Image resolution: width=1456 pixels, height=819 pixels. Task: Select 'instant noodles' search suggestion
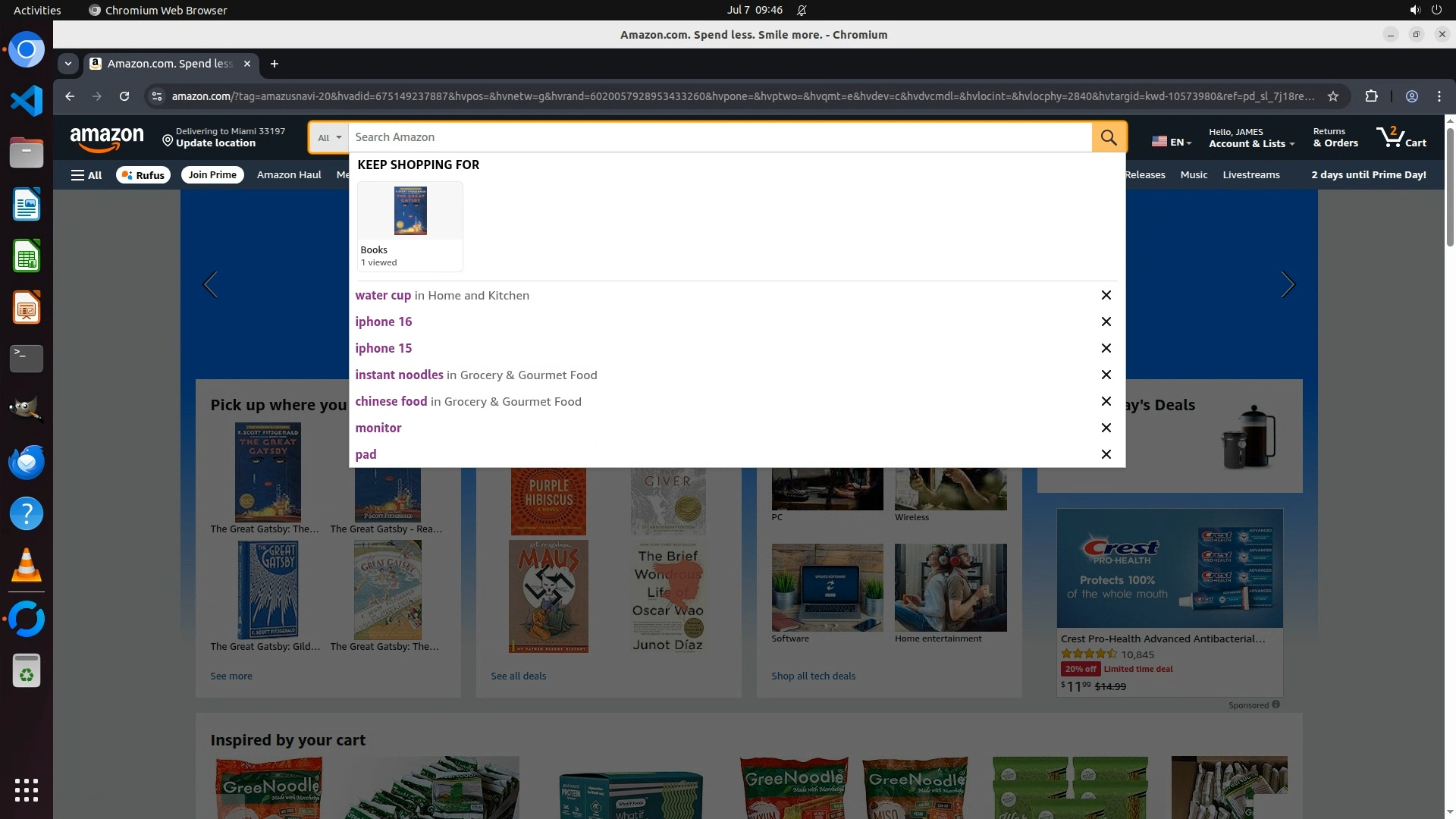[400, 375]
